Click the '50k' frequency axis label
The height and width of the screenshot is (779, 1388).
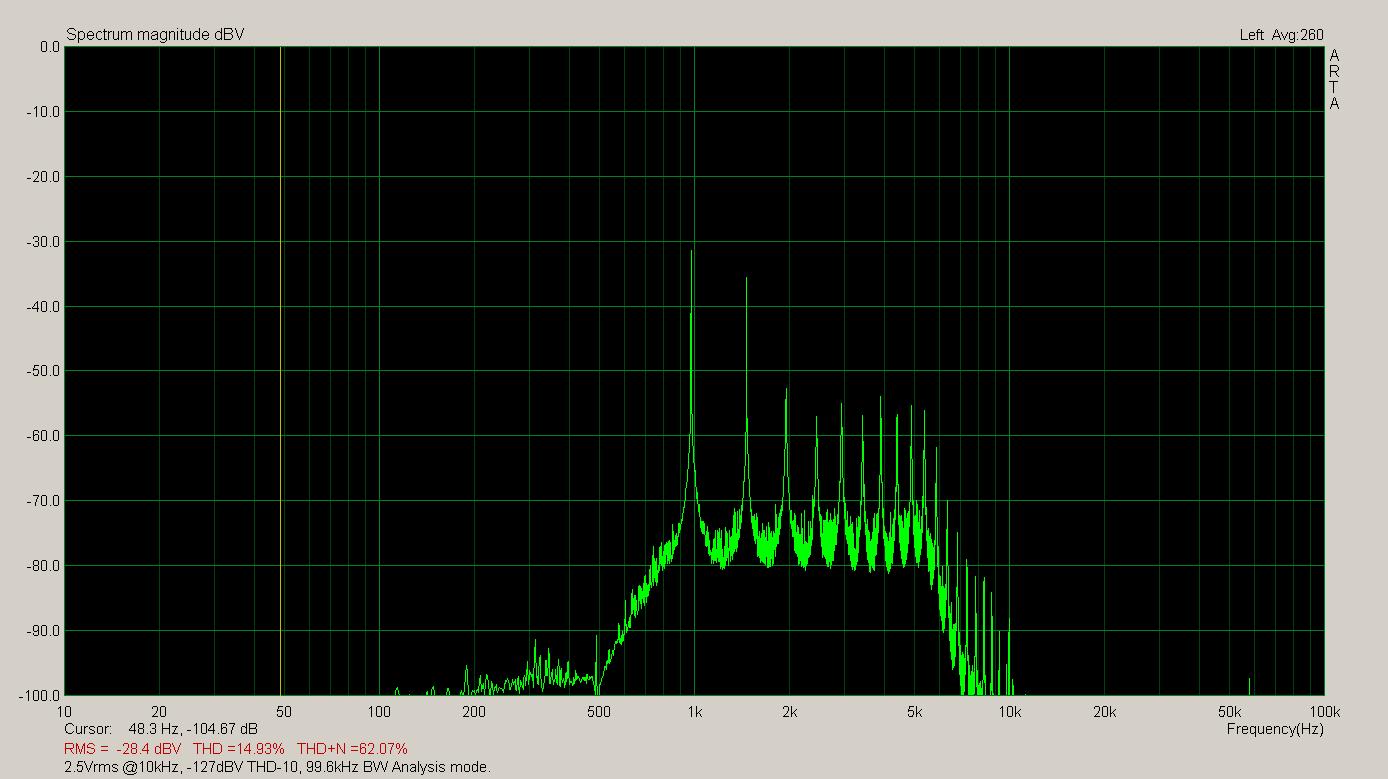pyautogui.click(x=1229, y=712)
